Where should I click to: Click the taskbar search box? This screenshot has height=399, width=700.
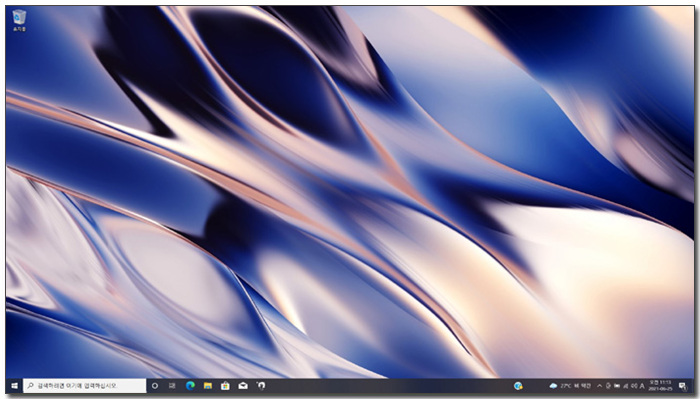(85, 386)
